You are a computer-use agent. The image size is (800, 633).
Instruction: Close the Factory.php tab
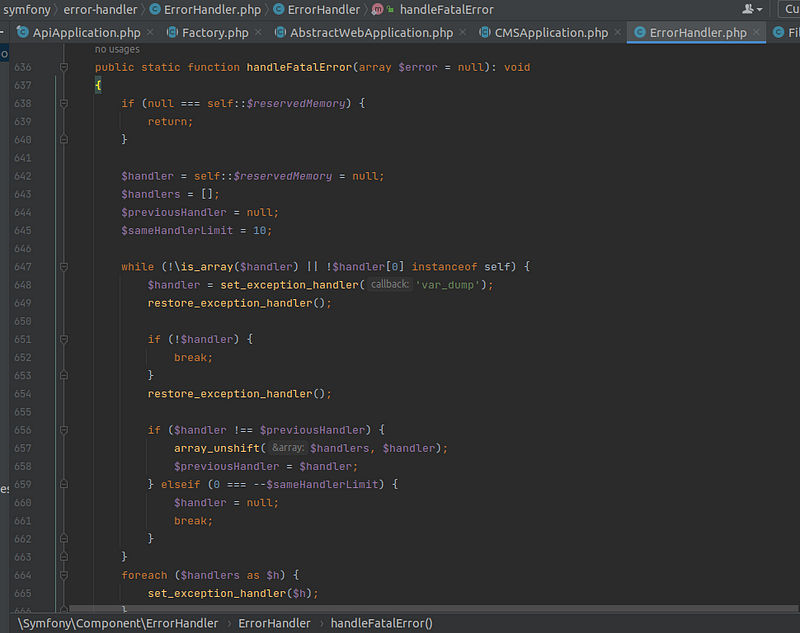pyautogui.click(x=259, y=33)
